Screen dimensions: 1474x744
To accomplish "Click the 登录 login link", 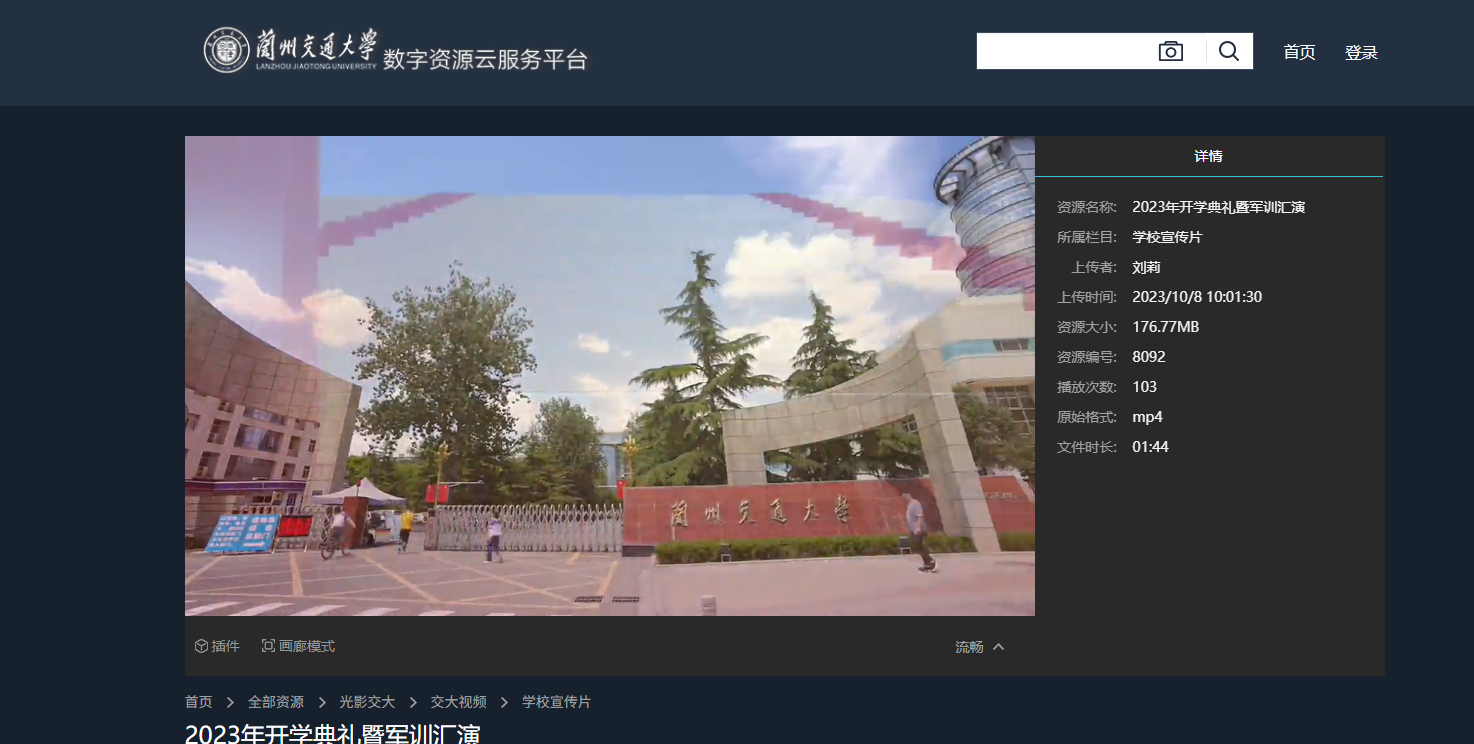I will [x=1361, y=52].
